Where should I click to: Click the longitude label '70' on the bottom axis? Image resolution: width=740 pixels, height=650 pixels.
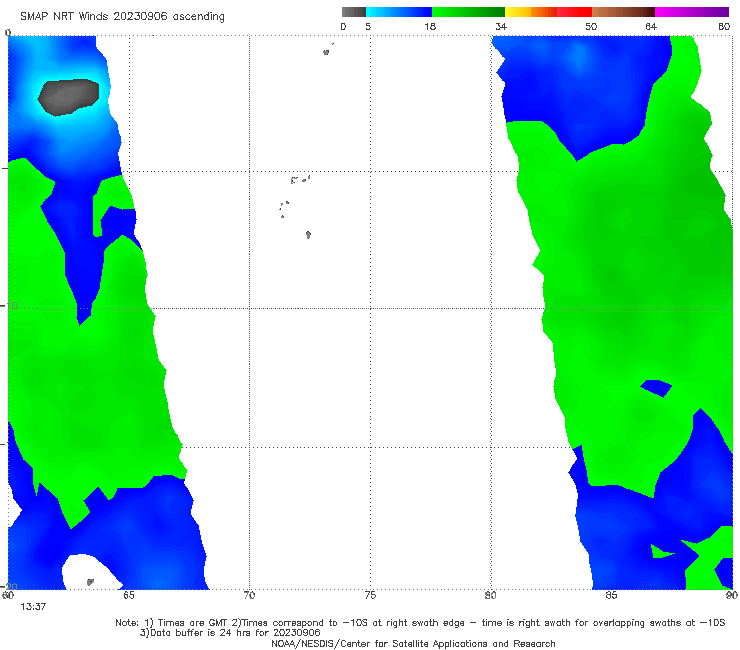click(x=249, y=595)
